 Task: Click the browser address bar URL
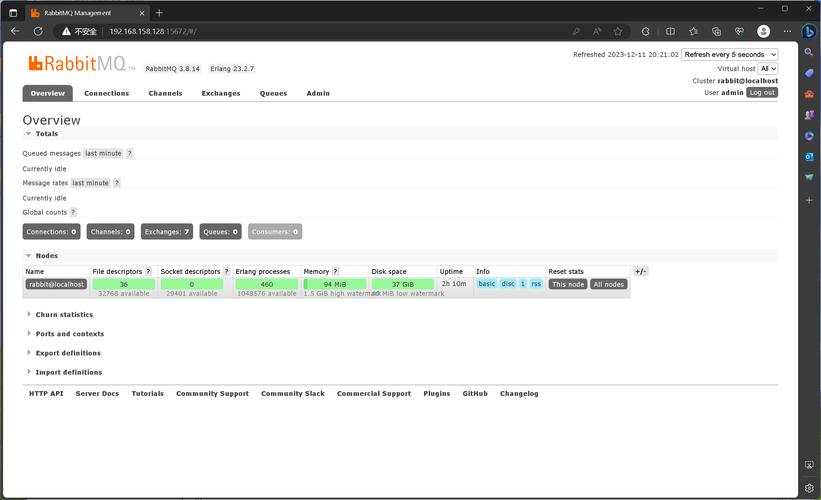(x=153, y=31)
